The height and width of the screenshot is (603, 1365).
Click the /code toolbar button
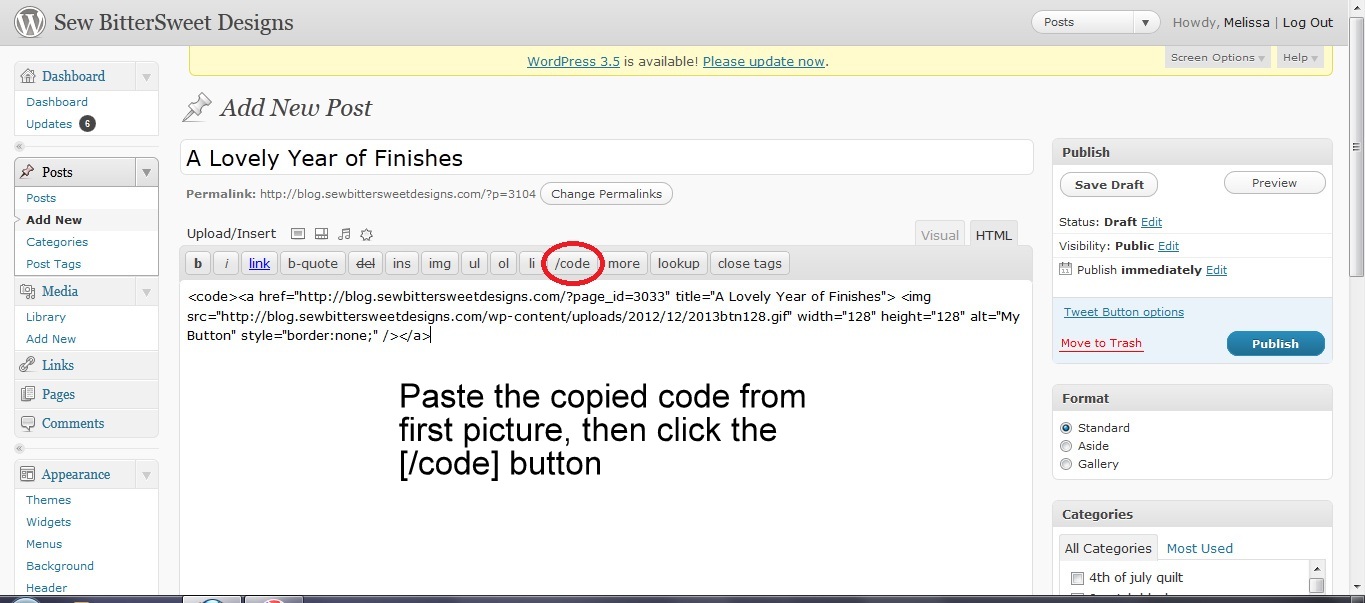pyautogui.click(x=572, y=263)
